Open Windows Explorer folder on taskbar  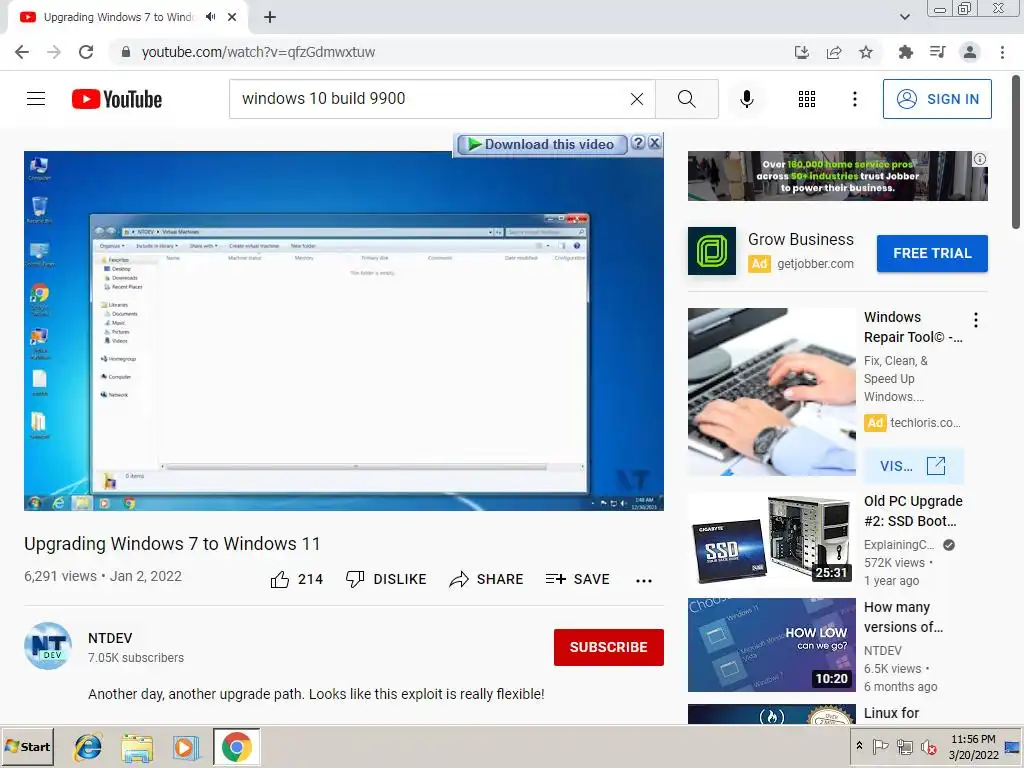137,748
